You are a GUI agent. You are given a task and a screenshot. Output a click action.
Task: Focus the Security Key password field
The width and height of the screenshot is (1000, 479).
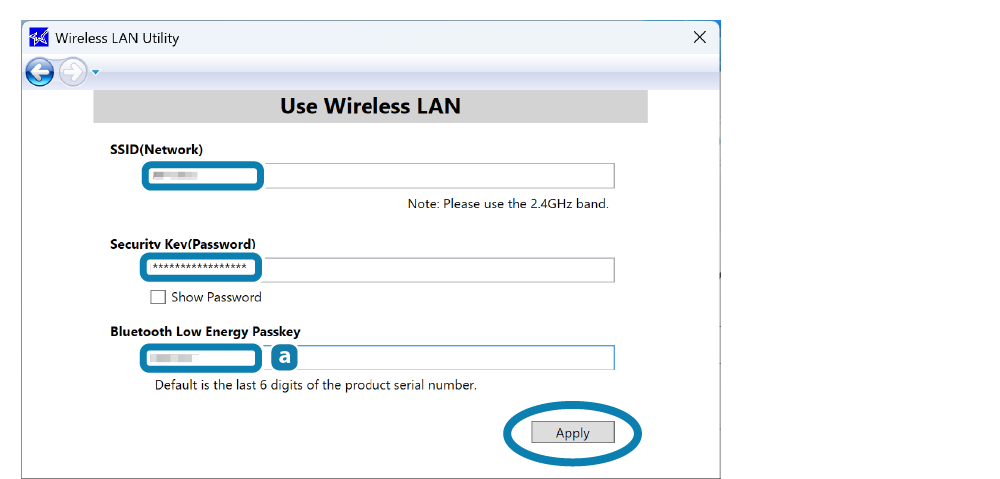coord(440,270)
